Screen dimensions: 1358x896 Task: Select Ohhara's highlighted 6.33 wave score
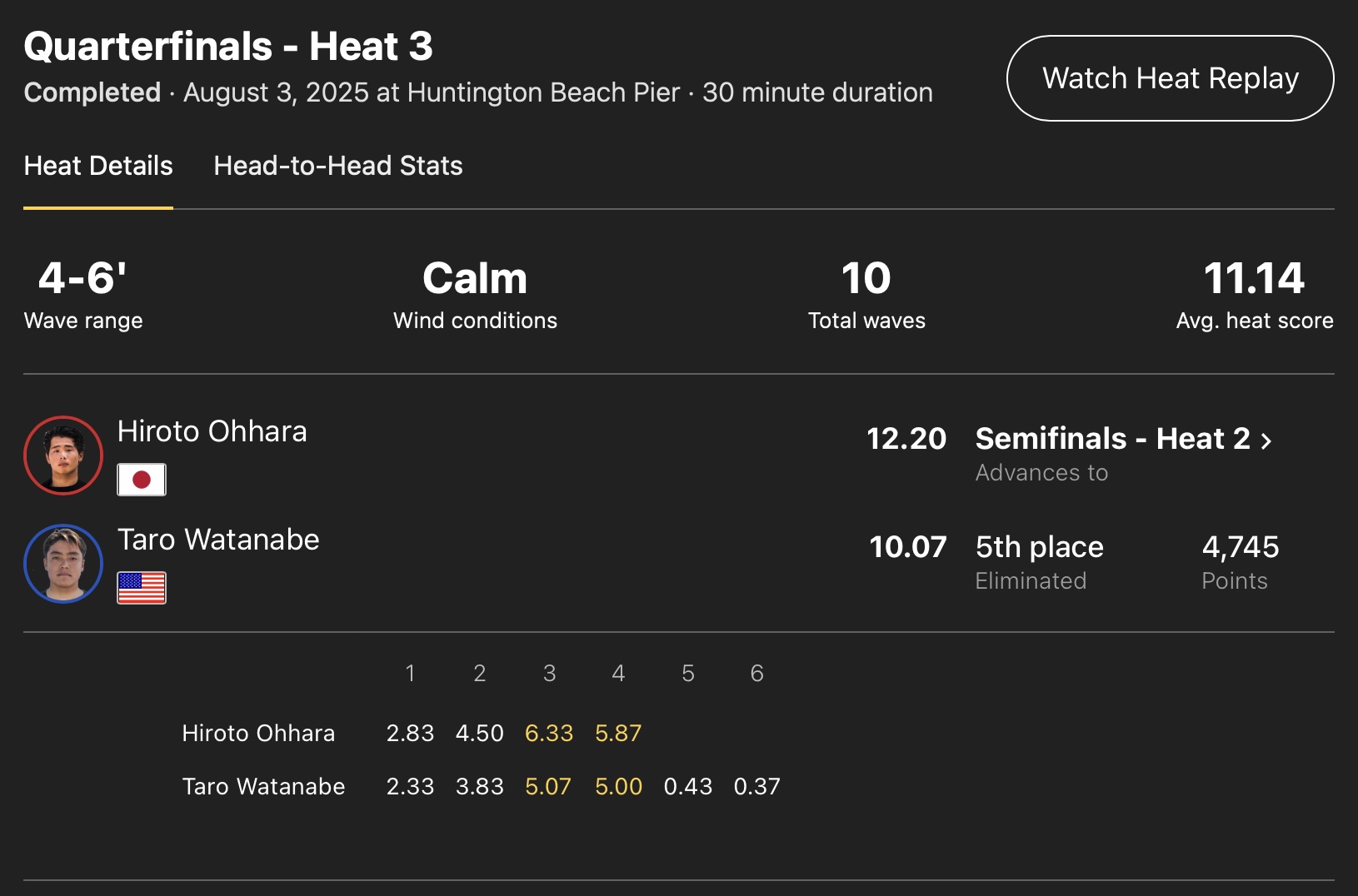(x=549, y=733)
